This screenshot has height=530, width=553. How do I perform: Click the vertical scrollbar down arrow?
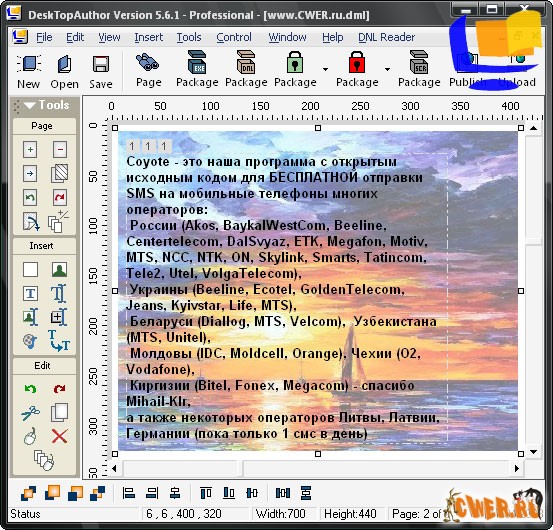point(533,452)
